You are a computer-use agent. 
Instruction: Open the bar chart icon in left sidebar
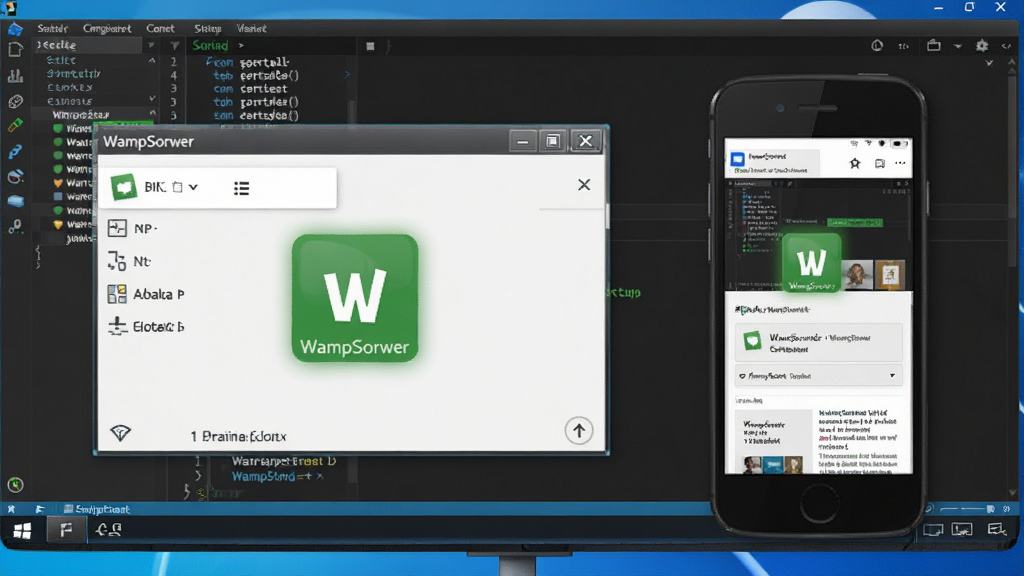pyautogui.click(x=15, y=76)
